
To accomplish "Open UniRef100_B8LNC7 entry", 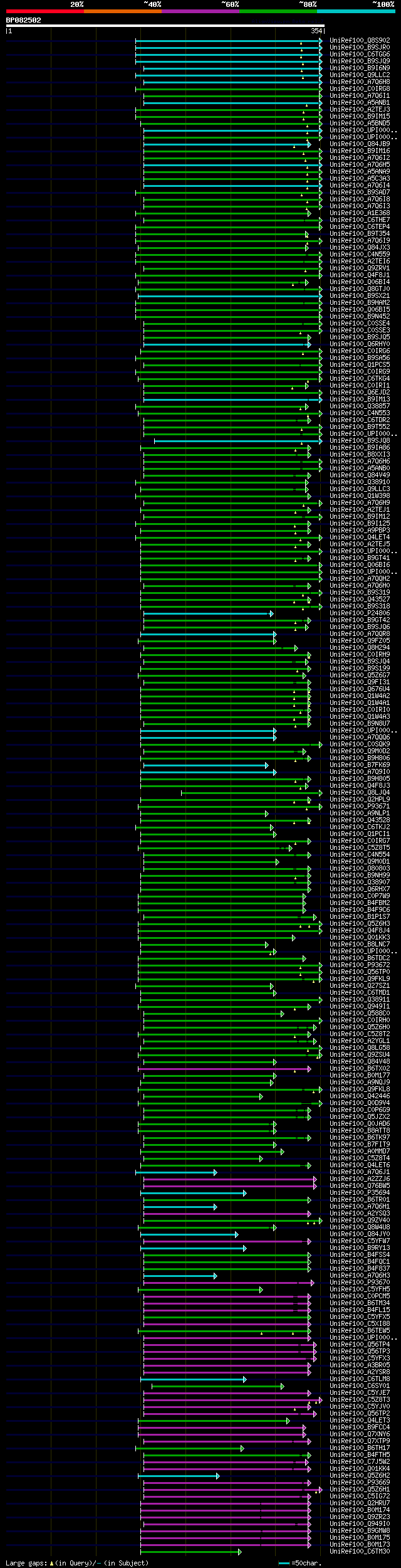I will click(x=360, y=945).
